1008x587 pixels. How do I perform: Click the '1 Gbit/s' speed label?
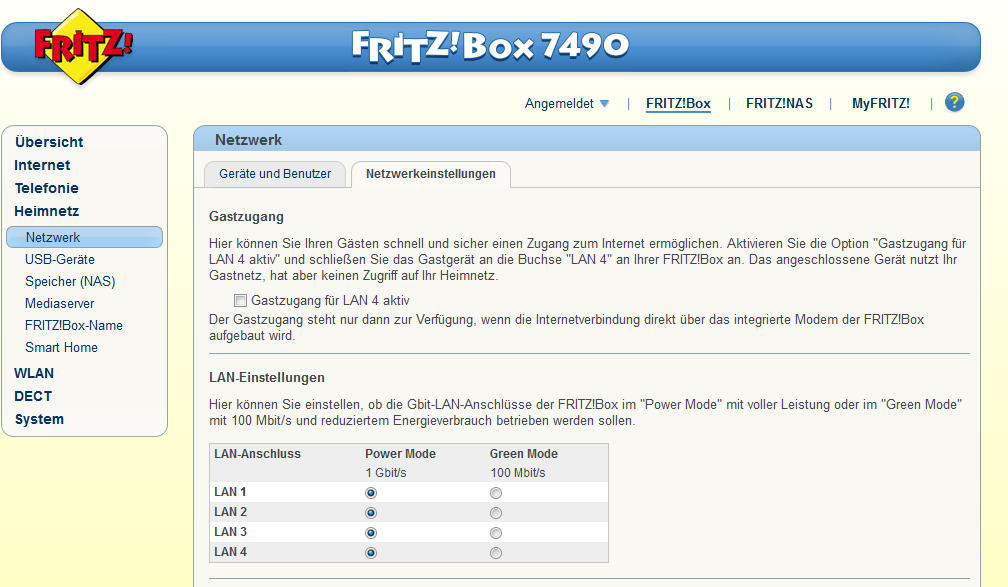(386, 473)
